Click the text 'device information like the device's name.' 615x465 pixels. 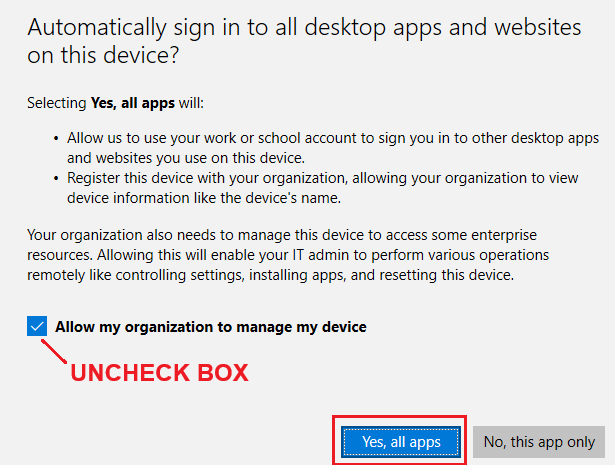[x=204, y=198]
